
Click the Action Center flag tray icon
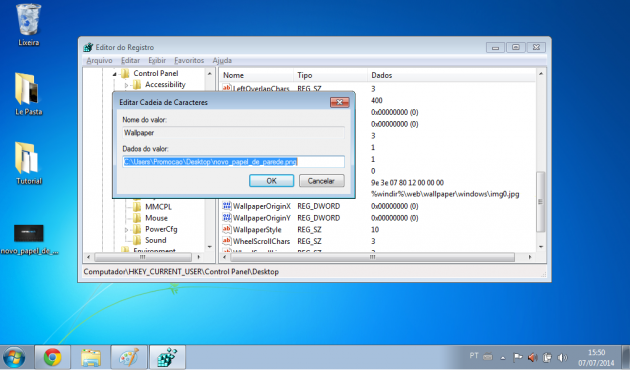point(518,357)
